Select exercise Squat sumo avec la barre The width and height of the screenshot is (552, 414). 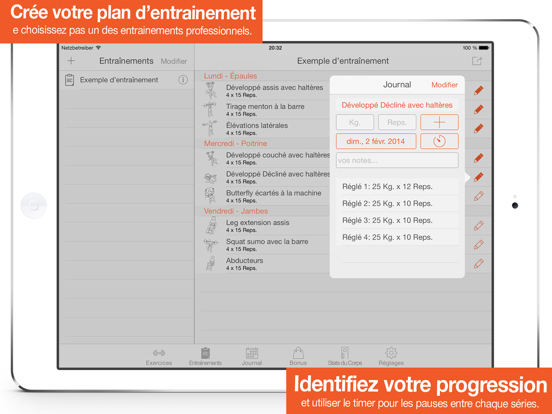265,245
